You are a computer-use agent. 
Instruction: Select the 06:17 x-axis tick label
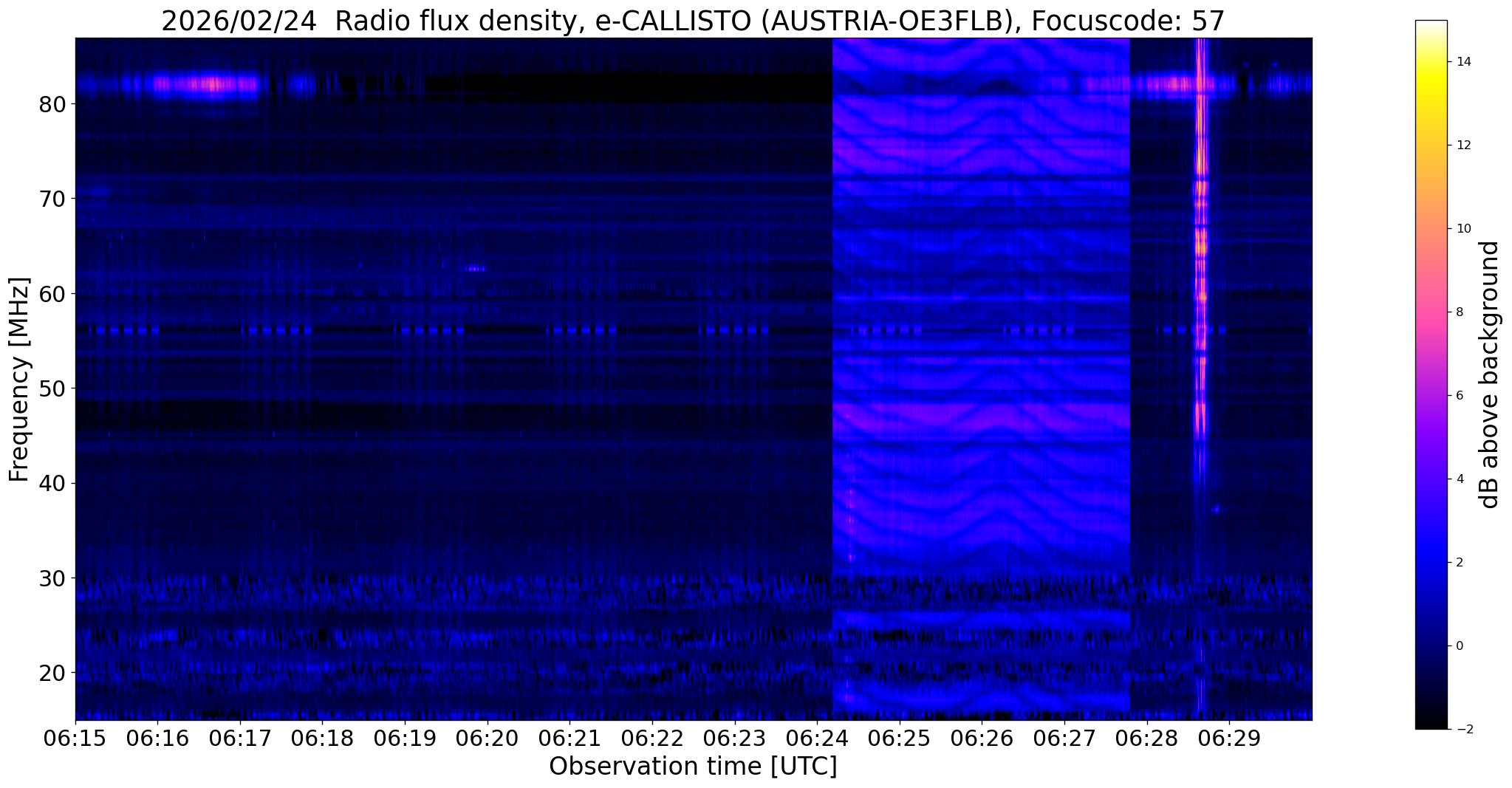coord(240,739)
